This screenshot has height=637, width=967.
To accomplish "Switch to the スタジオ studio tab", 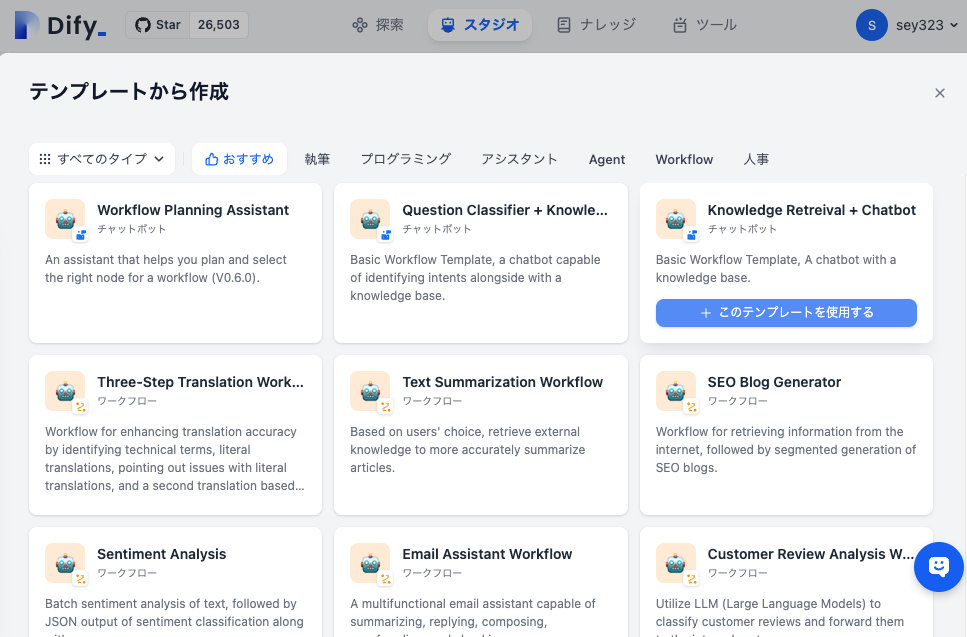I will (x=480, y=25).
